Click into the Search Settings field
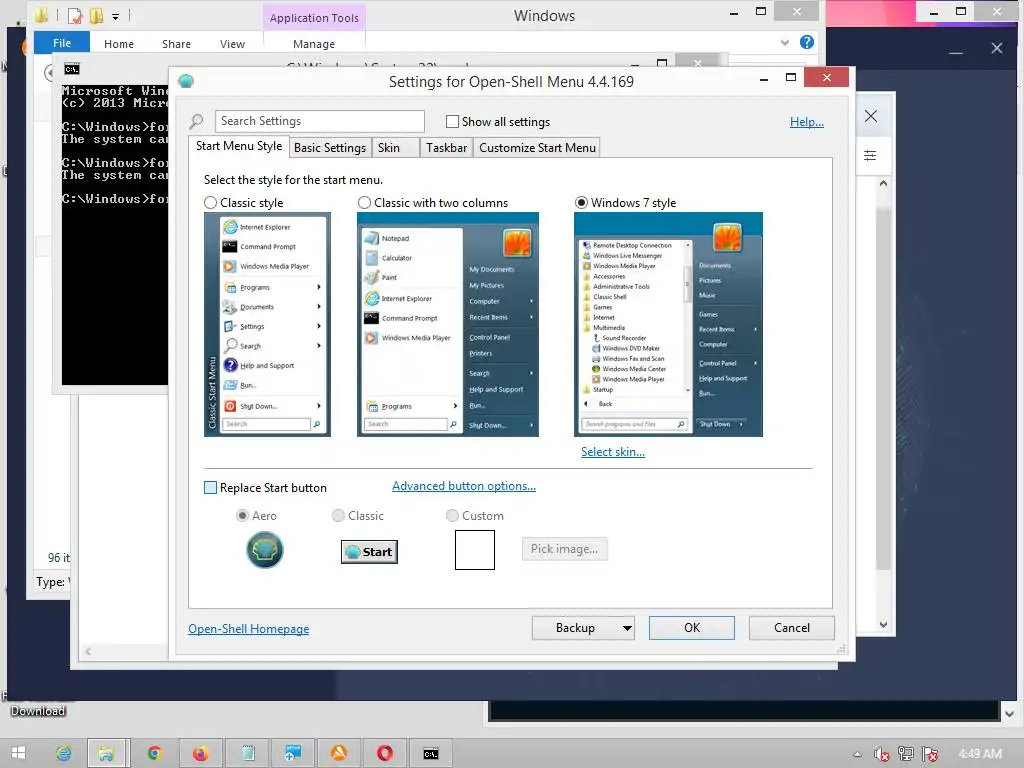Screen dimensions: 1024x768 (x=320, y=121)
